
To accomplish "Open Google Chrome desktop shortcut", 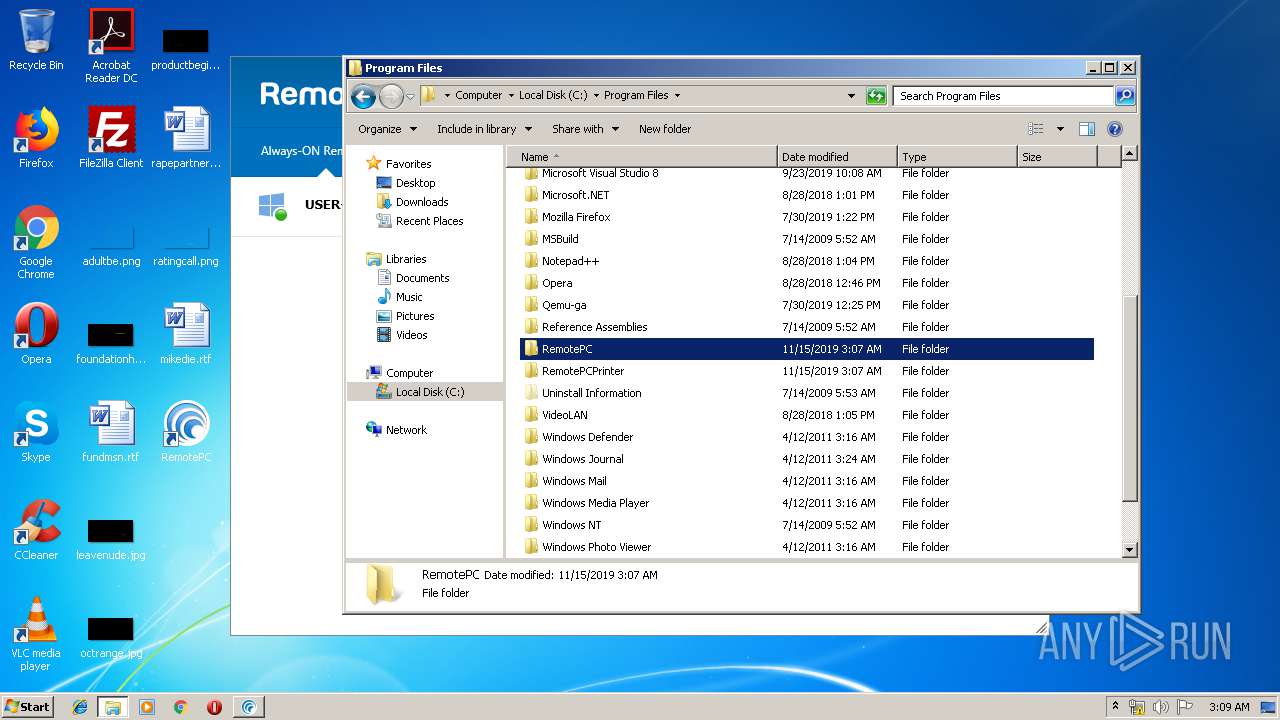I will [x=36, y=242].
